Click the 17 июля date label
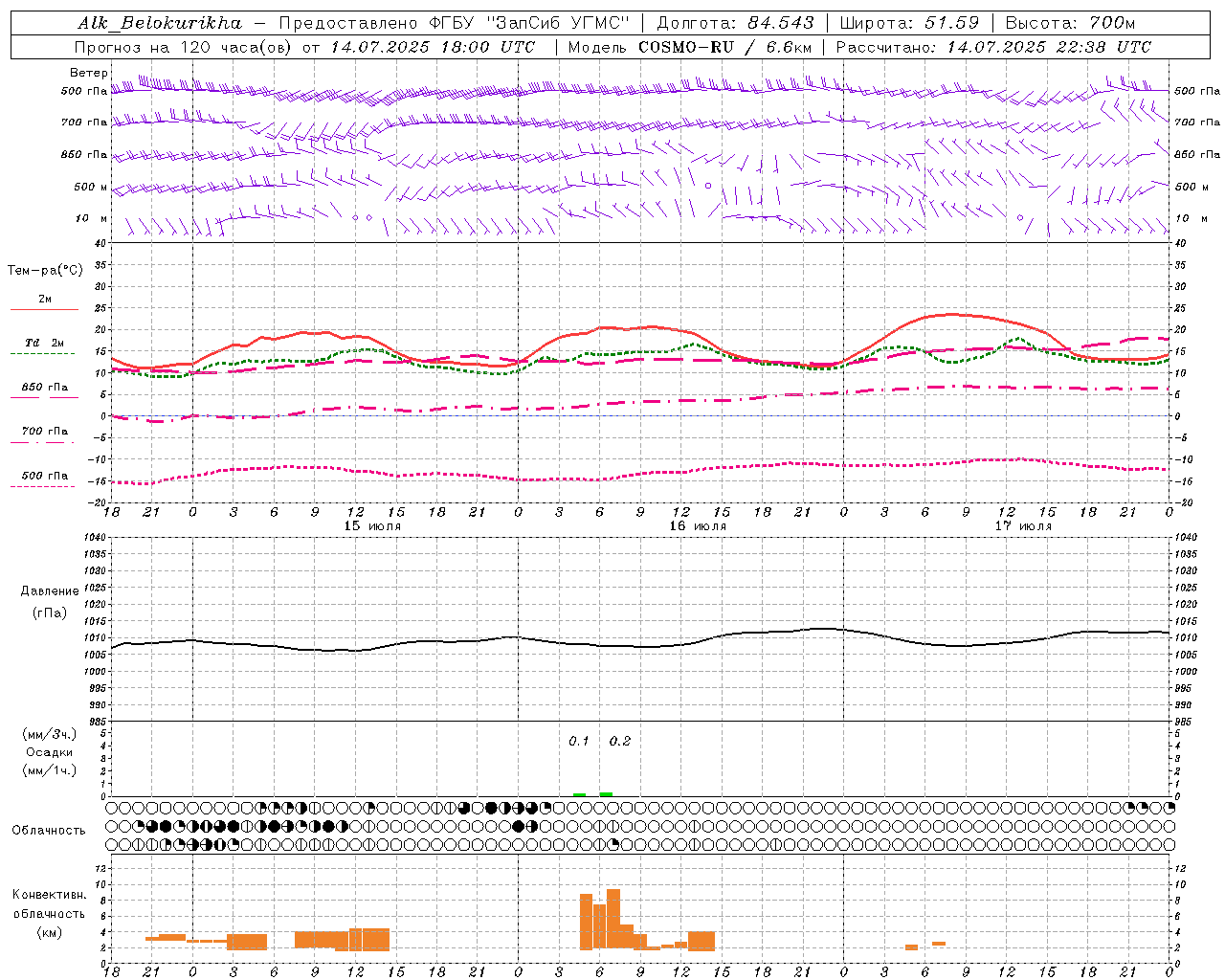Viewport: 1225px width, 980px height. pyautogui.click(x=1023, y=526)
